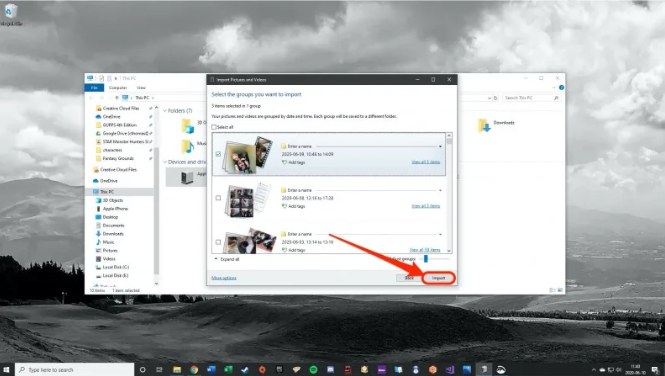This screenshot has width=665, height=376.
Task: Open View all items link for 2020-06-09 group
Action: [425, 162]
